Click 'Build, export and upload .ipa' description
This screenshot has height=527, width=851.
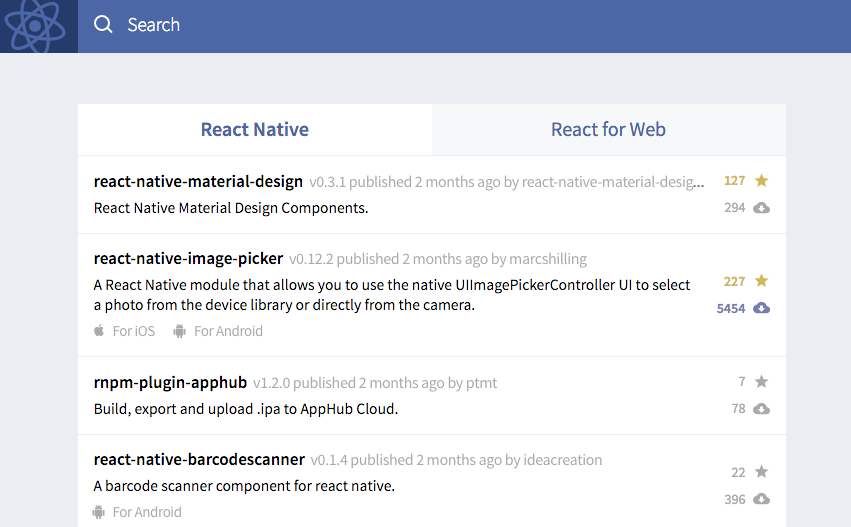pos(246,409)
